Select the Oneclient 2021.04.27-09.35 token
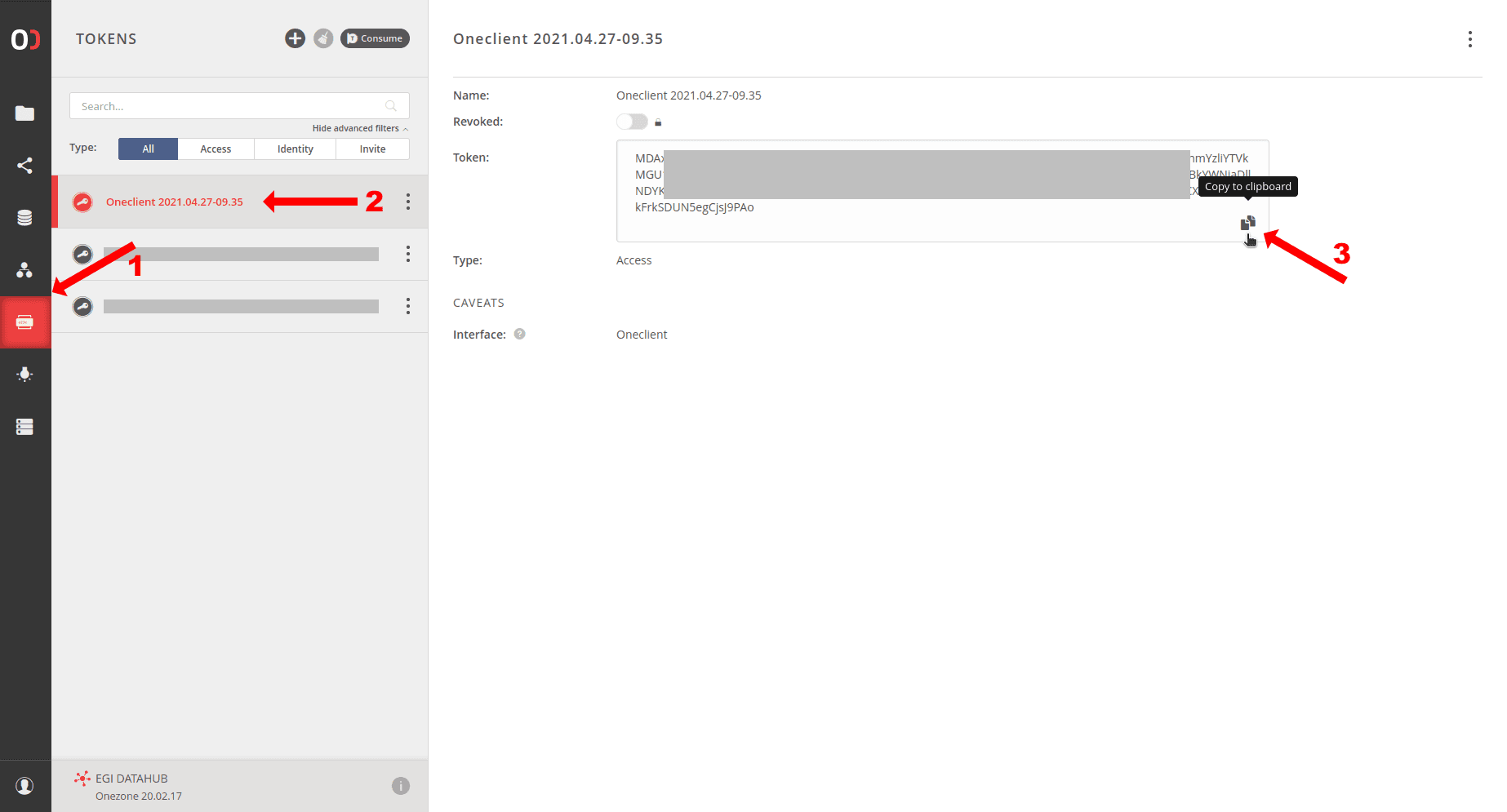The height and width of the screenshot is (812, 1507). (x=175, y=202)
